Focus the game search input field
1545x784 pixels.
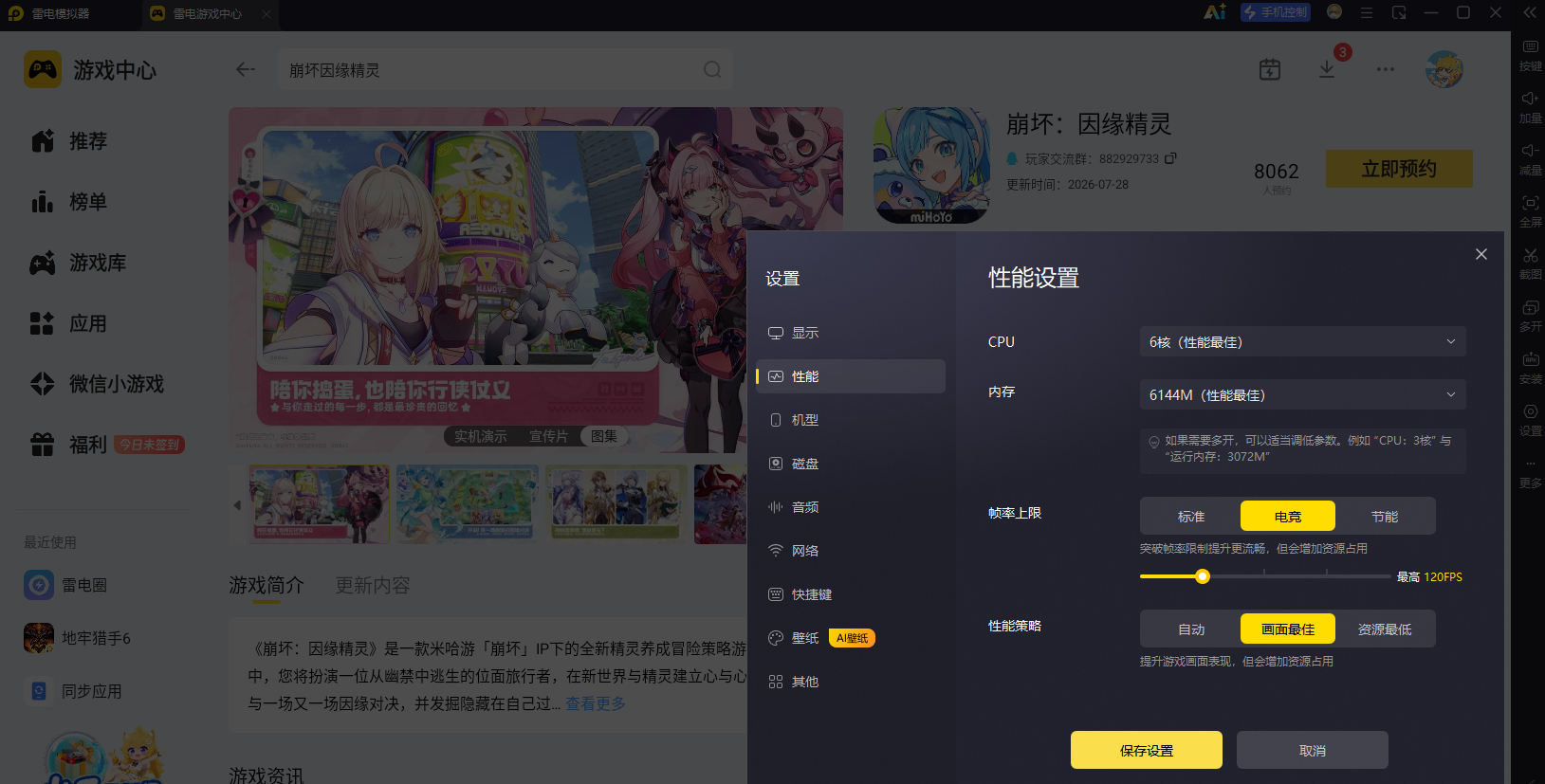pyautogui.click(x=505, y=69)
